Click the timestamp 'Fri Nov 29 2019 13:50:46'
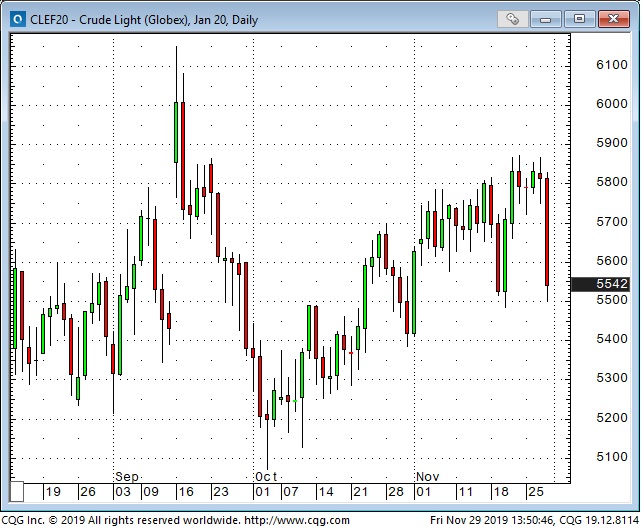The image size is (642, 528). 491,520
